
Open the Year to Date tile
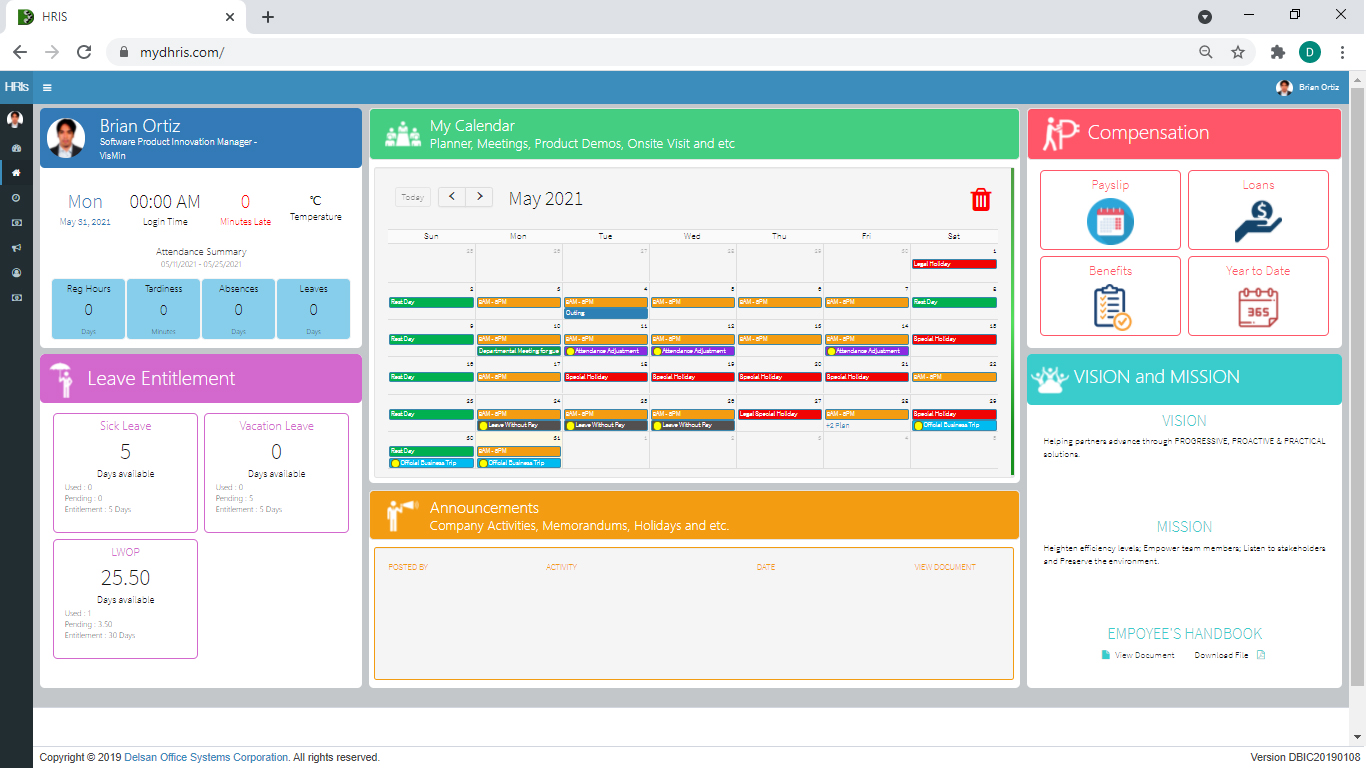tap(1258, 296)
